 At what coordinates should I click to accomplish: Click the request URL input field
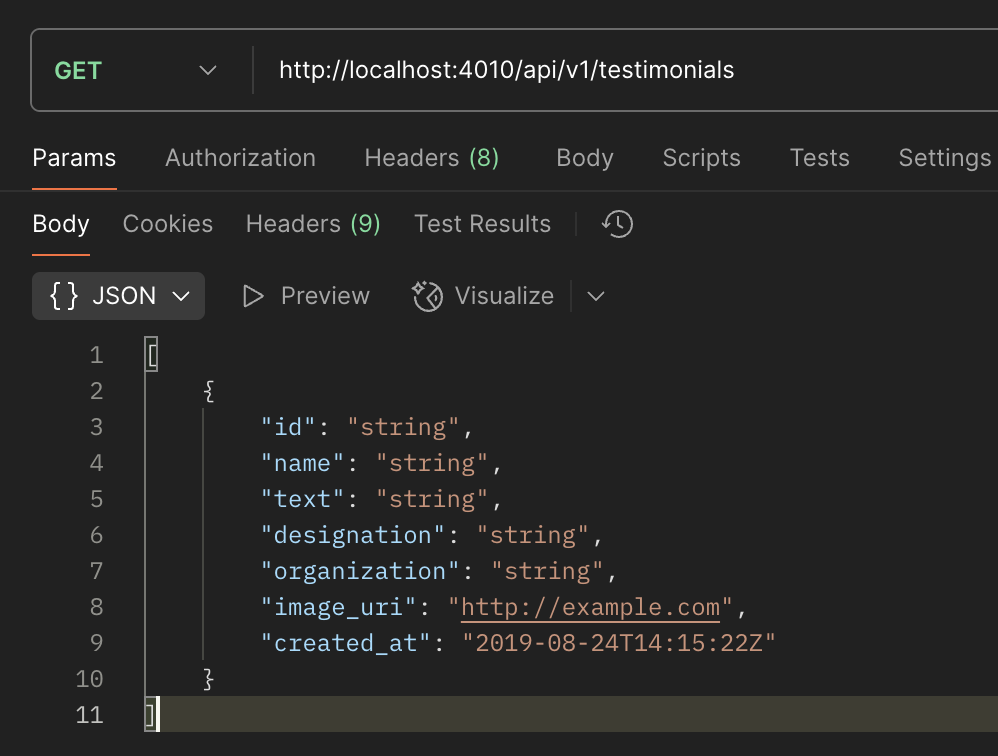600,70
